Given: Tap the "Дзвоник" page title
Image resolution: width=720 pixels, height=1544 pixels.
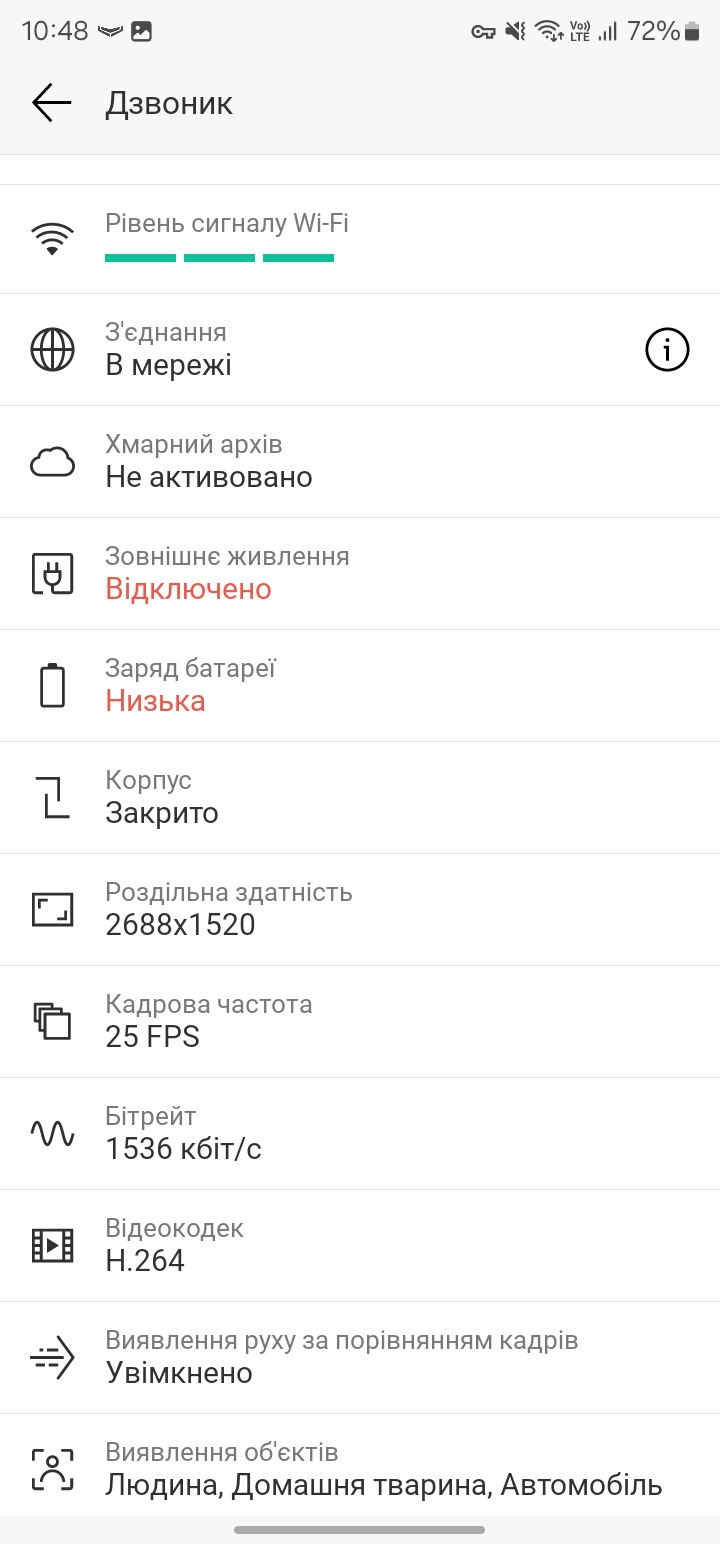Looking at the screenshot, I should coord(169,104).
